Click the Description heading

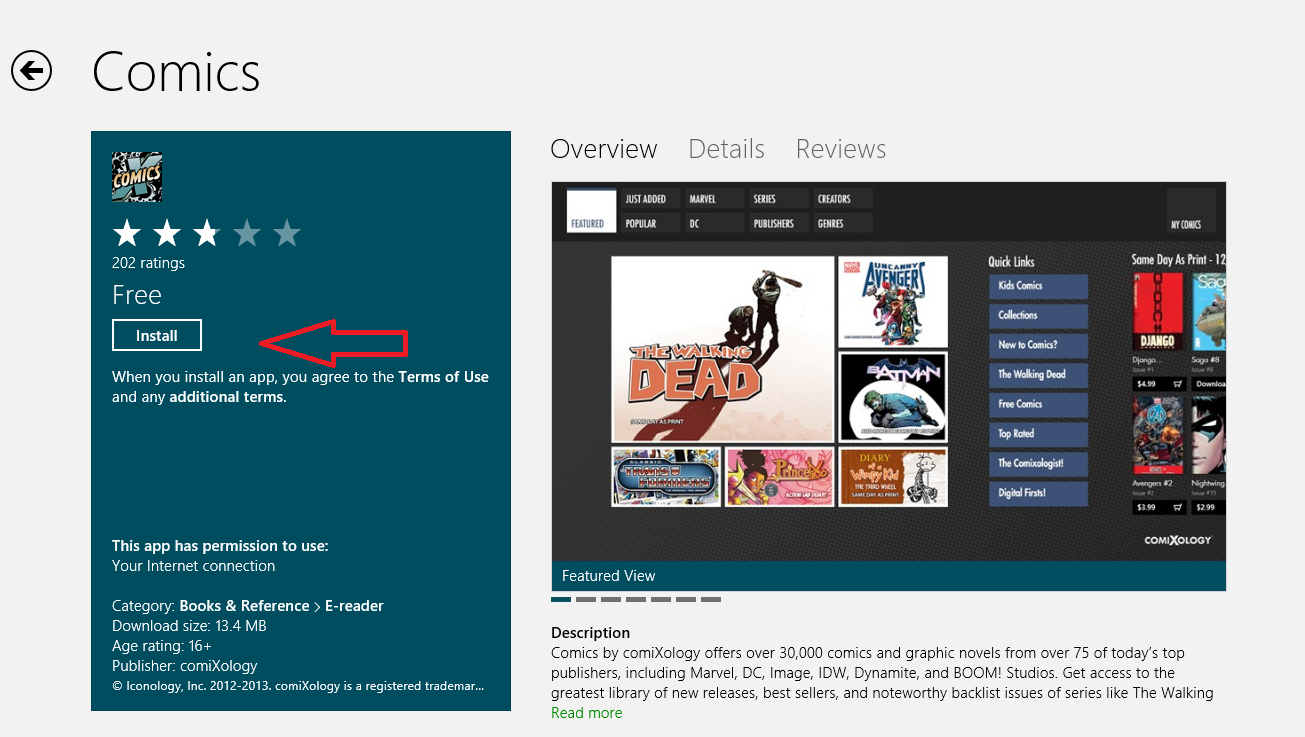pos(590,633)
